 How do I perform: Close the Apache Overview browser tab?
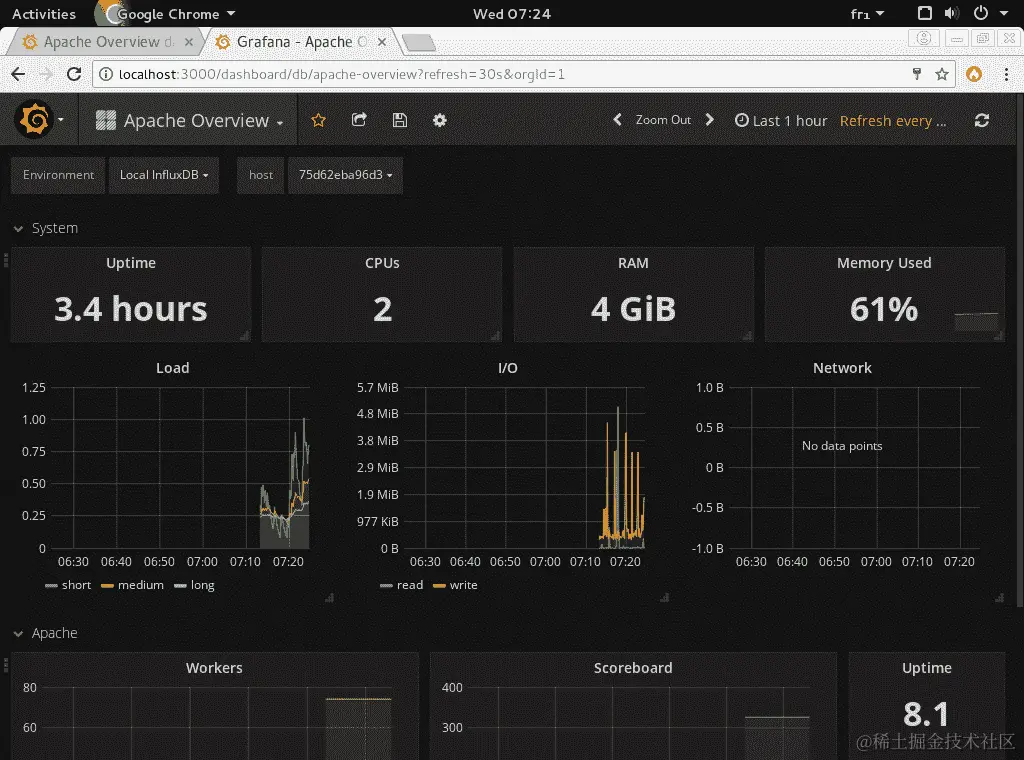pyautogui.click(x=189, y=42)
